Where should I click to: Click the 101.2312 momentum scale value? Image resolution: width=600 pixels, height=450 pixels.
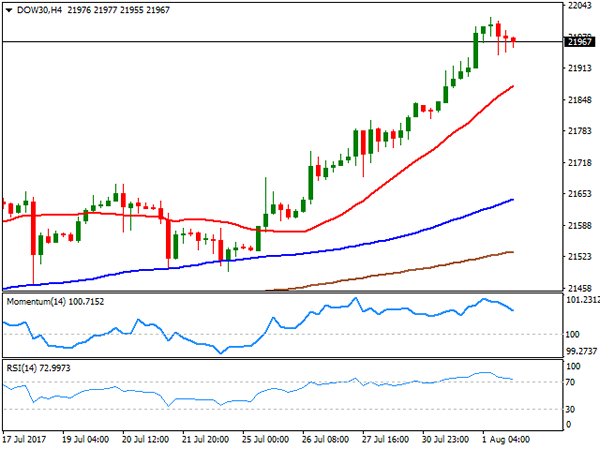point(582,300)
